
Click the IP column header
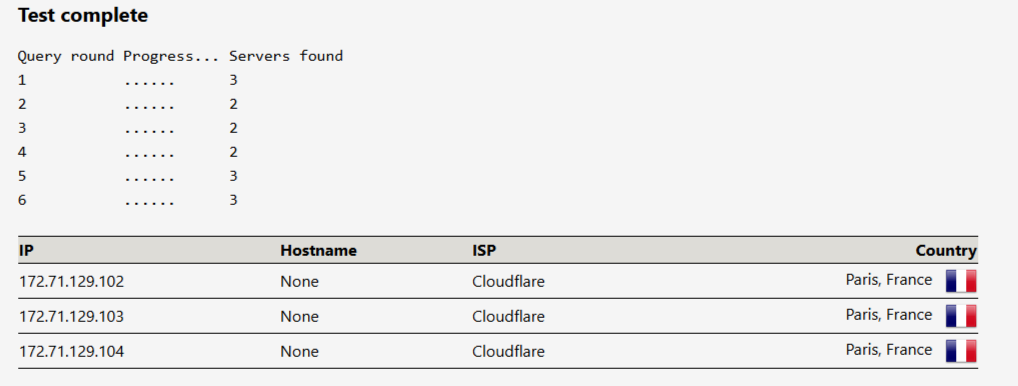pos(25,250)
